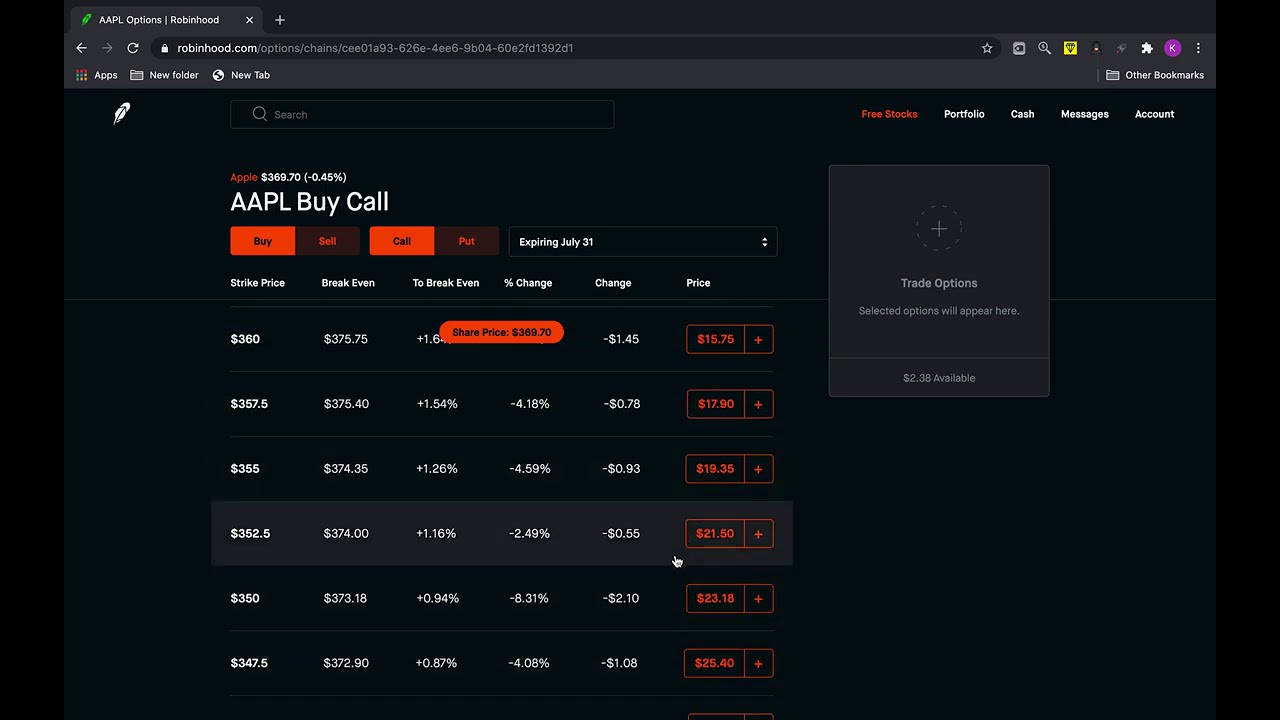Open the price tag extension

(1019, 48)
